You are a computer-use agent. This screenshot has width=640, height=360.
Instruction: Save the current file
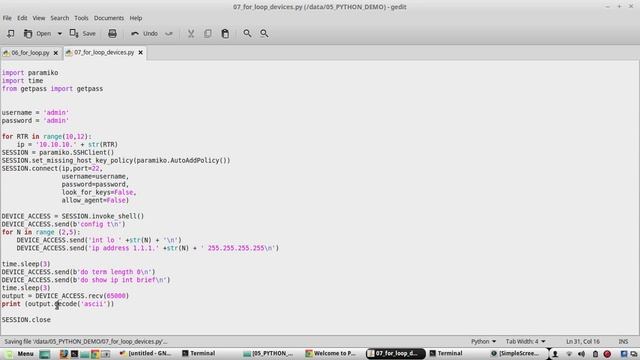tap(83, 33)
